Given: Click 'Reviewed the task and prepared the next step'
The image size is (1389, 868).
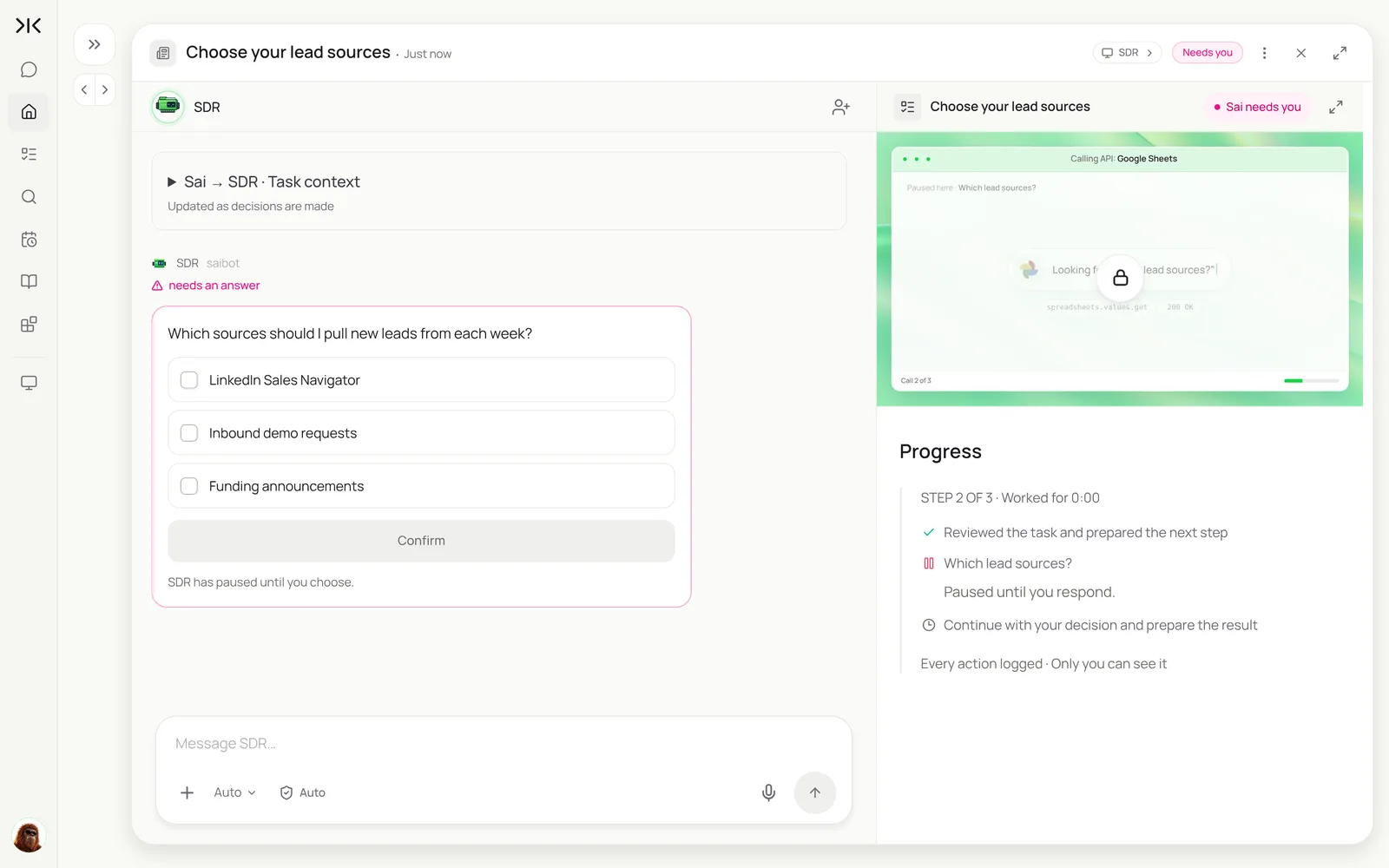Looking at the screenshot, I should (1085, 533).
